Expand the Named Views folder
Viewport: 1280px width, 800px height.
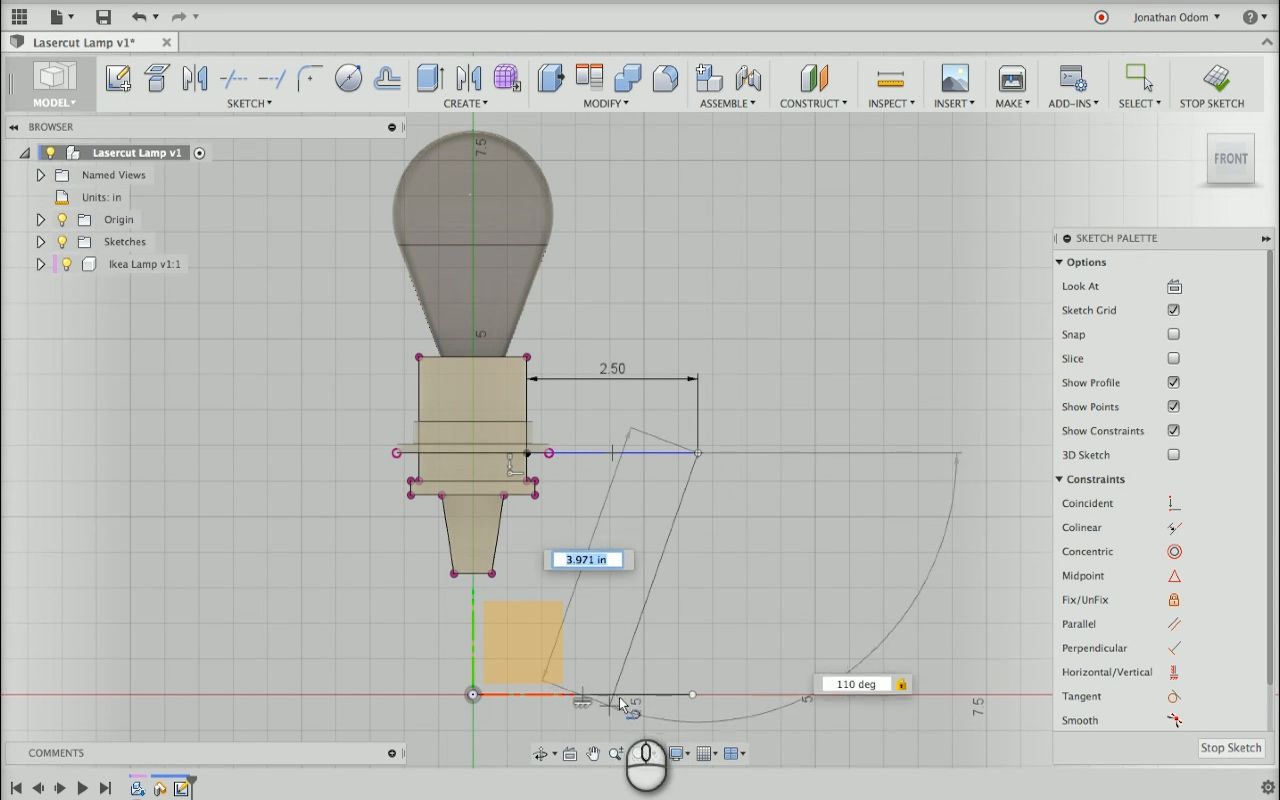tap(41, 175)
